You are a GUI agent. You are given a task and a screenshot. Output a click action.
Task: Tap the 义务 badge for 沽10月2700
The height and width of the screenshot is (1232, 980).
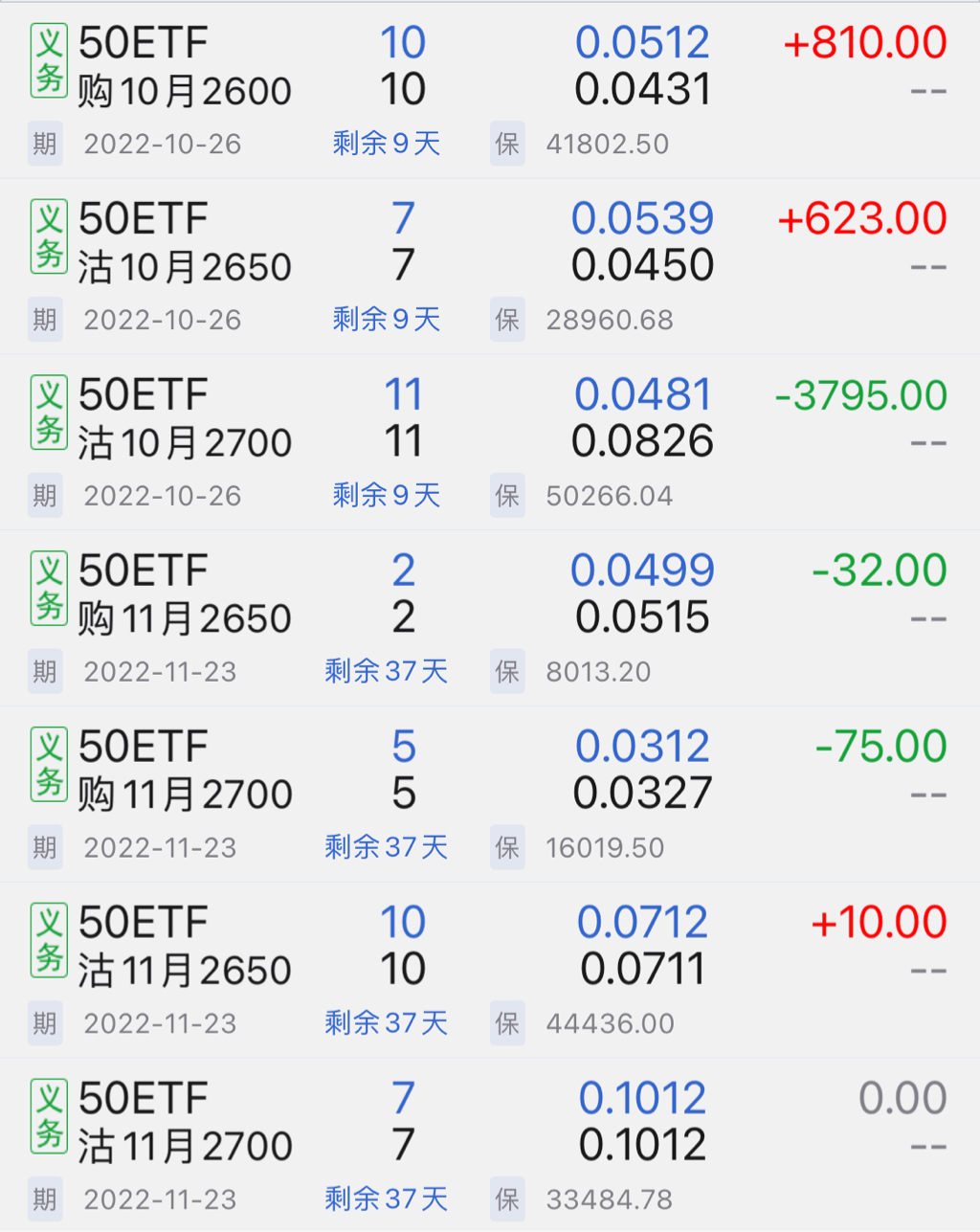[49, 413]
